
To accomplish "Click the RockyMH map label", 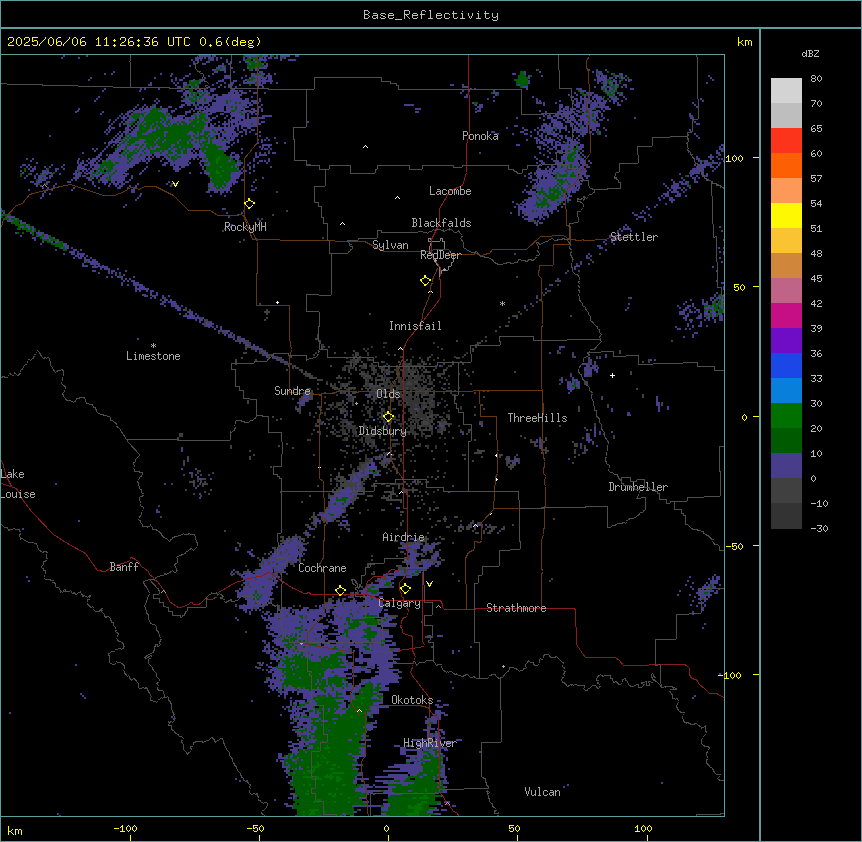I will [245, 227].
